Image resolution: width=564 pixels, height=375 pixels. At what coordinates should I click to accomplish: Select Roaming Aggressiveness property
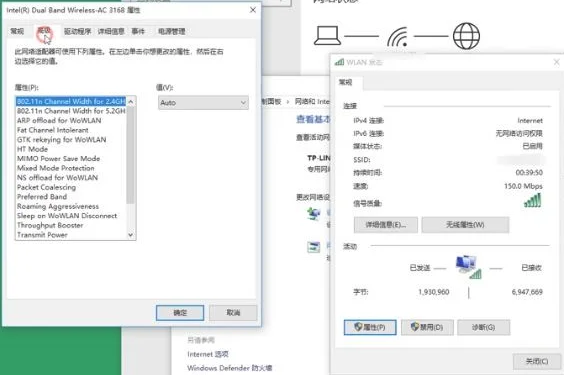[58, 206]
